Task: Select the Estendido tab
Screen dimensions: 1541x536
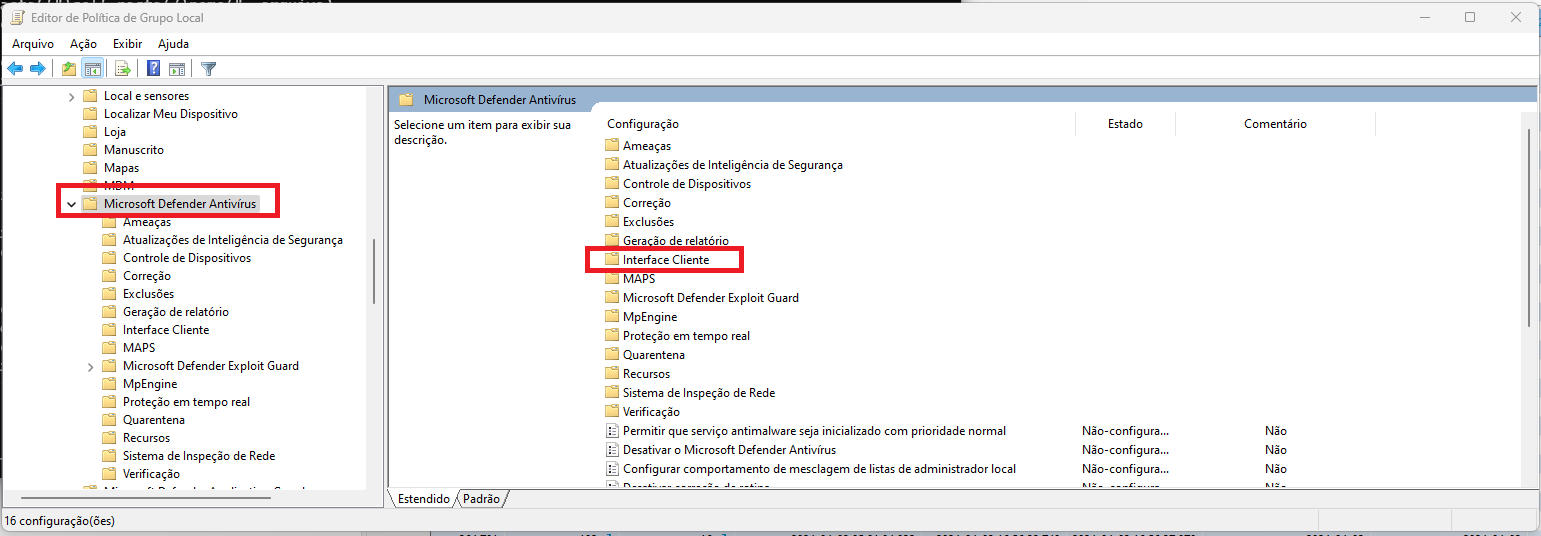Action: click(x=423, y=498)
